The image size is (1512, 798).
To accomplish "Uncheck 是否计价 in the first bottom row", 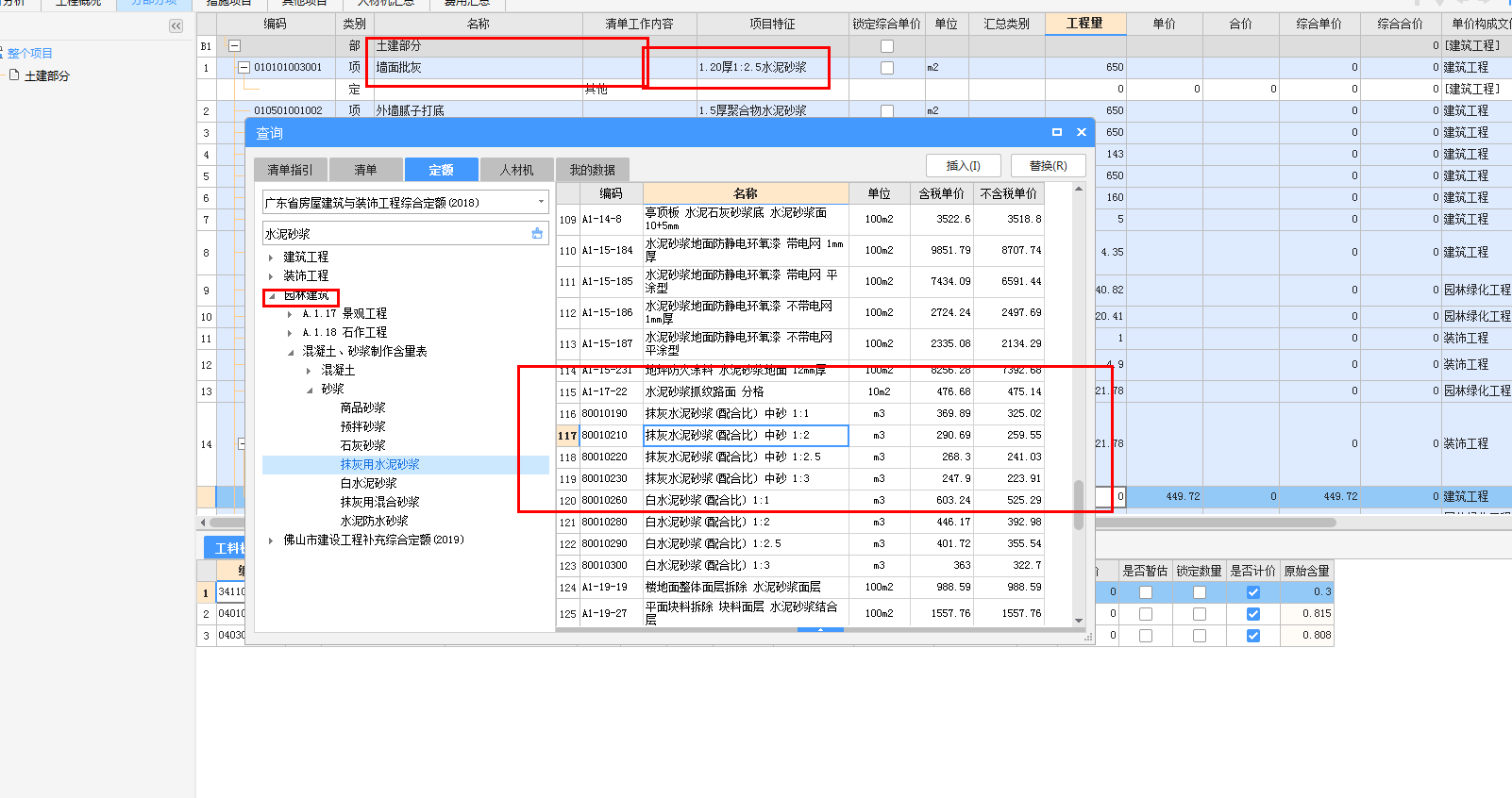I will click(1253, 592).
